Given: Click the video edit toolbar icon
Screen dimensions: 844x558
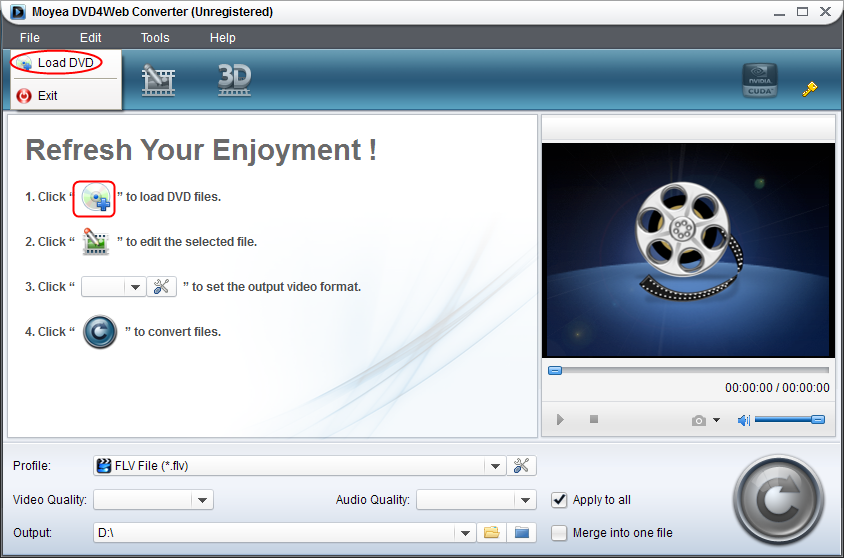Looking at the screenshot, I should [x=158, y=80].
